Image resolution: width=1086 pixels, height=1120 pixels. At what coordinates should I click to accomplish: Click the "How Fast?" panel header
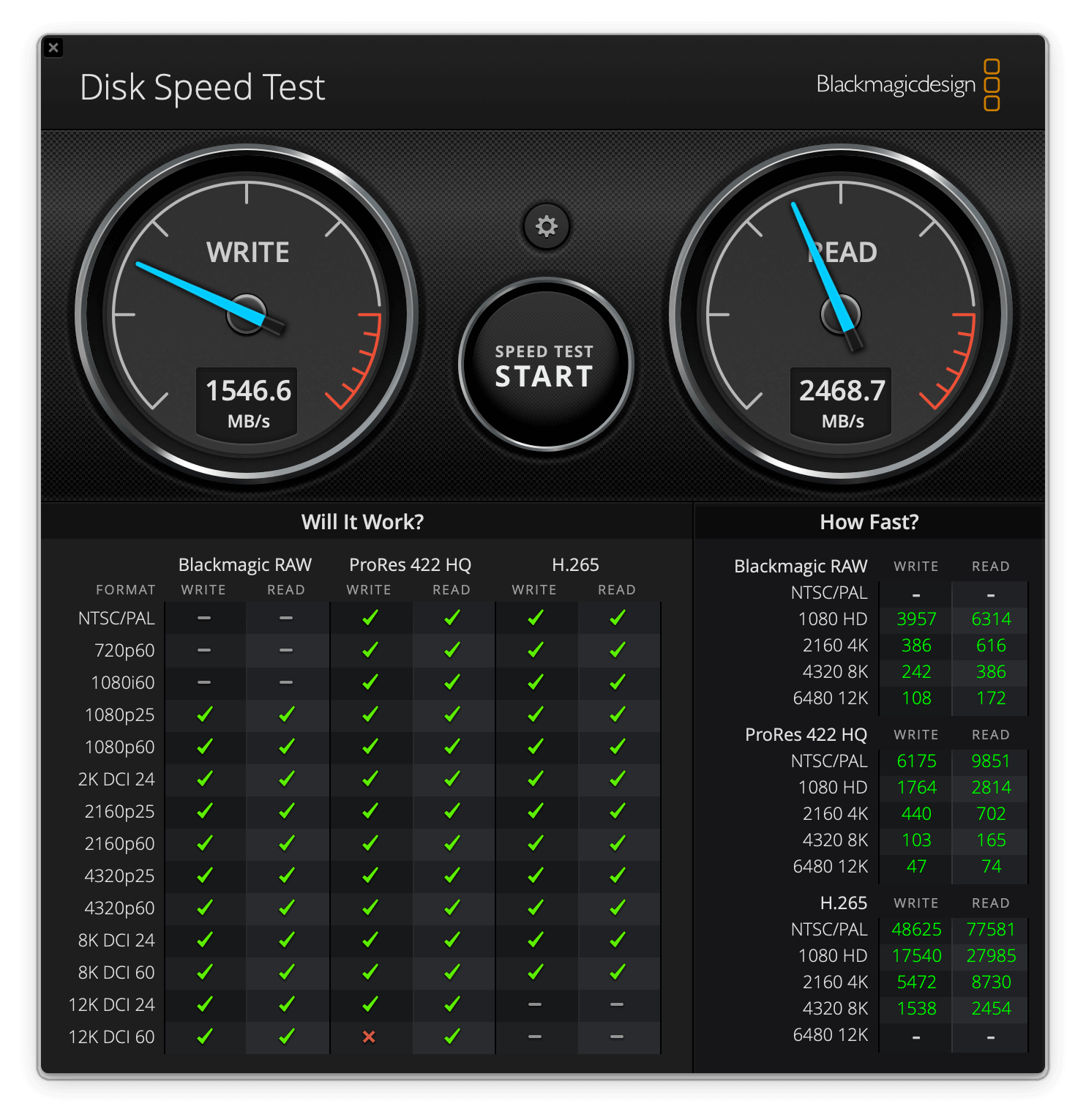click(869, 522)
